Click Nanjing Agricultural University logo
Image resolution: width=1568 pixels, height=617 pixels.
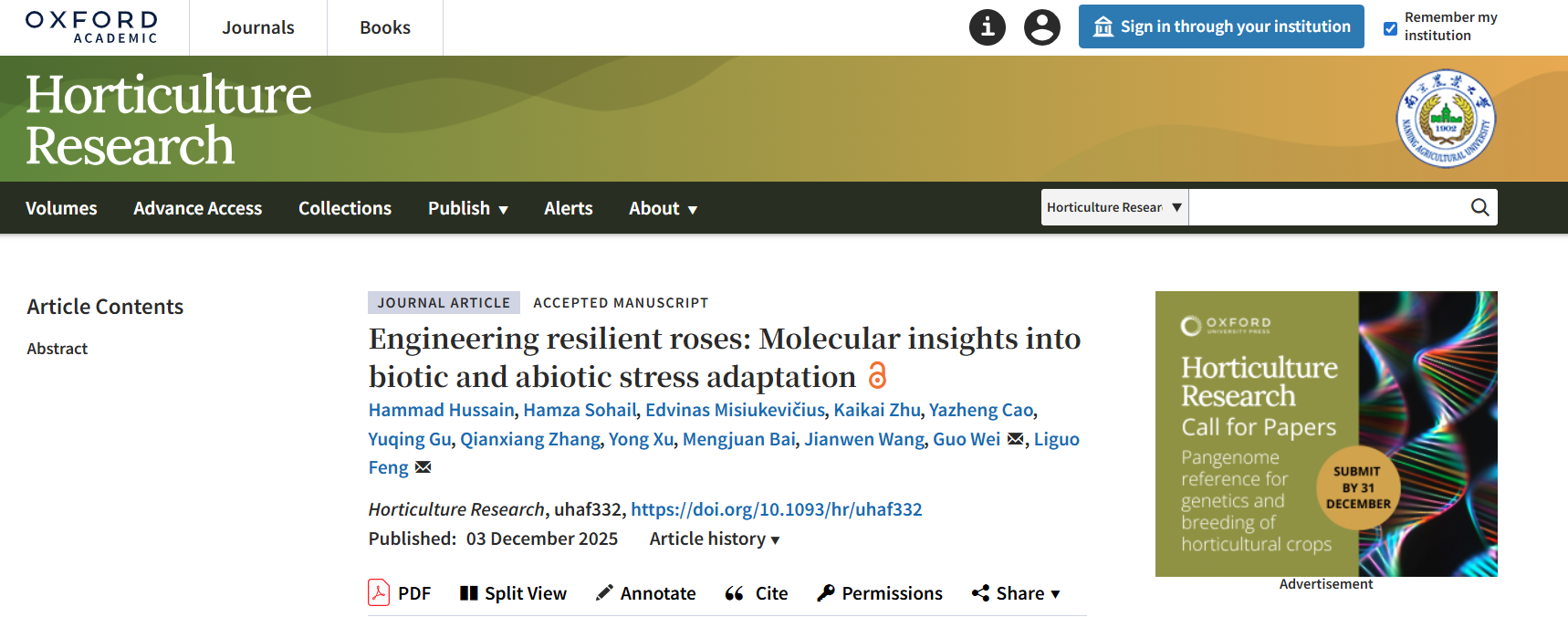[1446, 119]
